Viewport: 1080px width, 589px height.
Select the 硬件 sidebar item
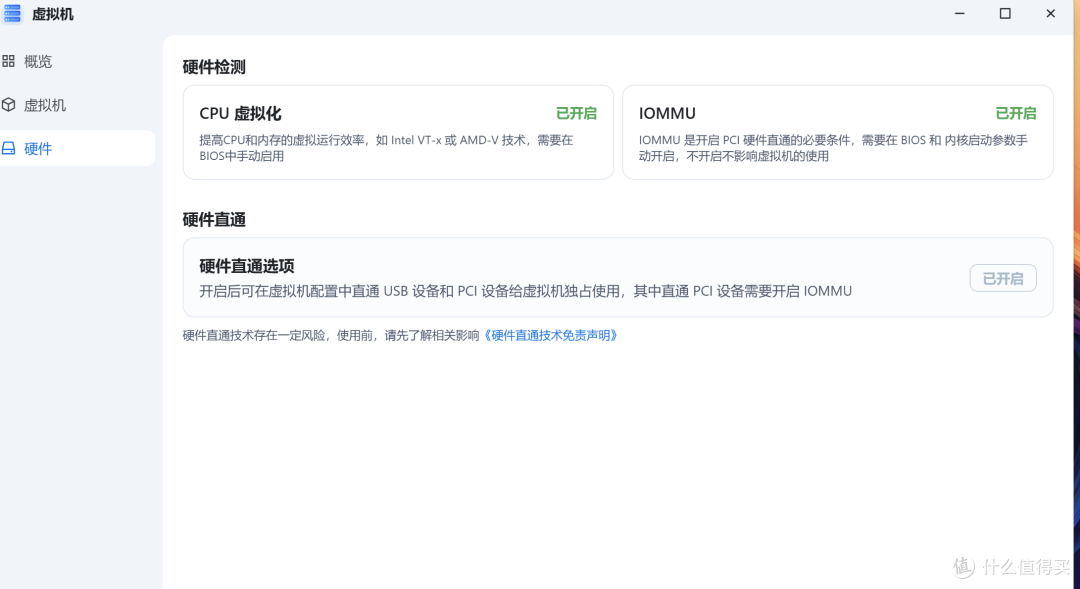(x=77, y=148)
